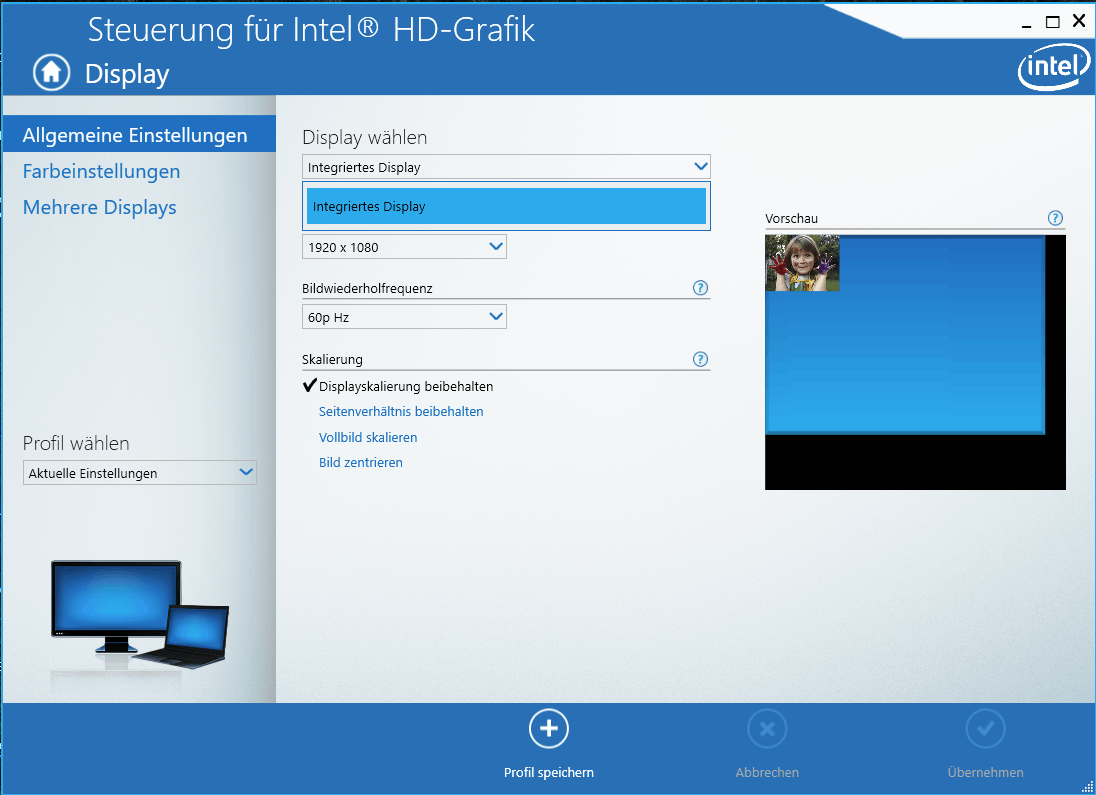Open help for Skalierung section
Screen dimensions: 1096x795
(700, 359)
